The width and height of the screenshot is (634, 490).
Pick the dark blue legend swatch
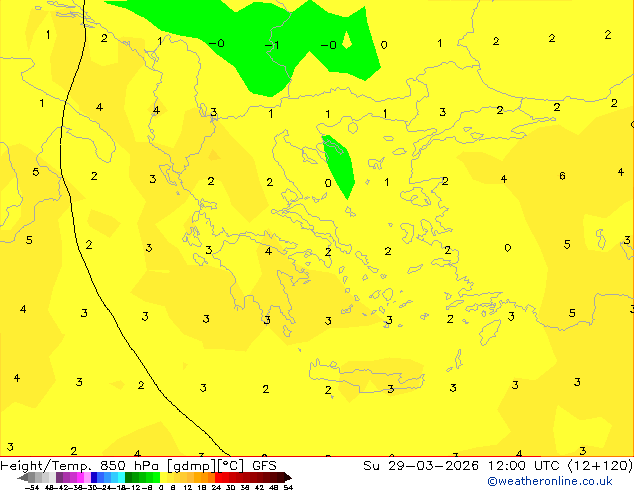tap(94, 477)
